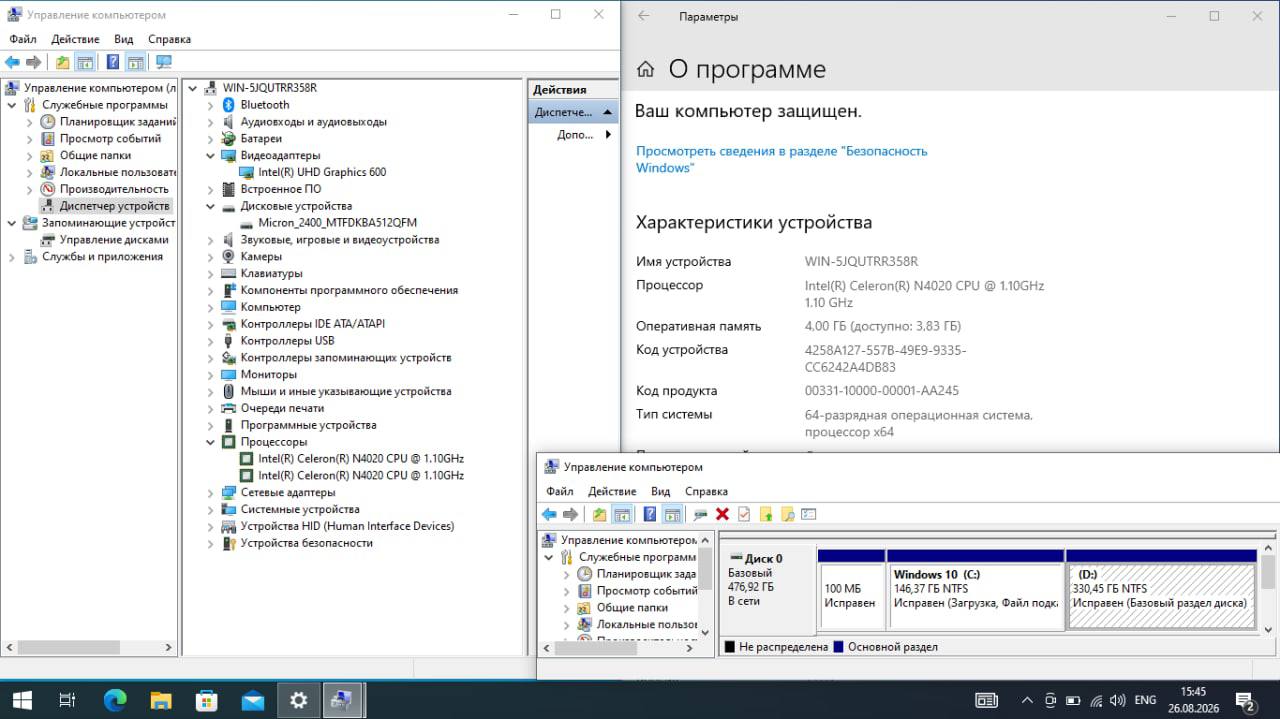This screenshot has width=1280, height=719.
Task: Open Windows Start menu
Action: tap(20, 700)
